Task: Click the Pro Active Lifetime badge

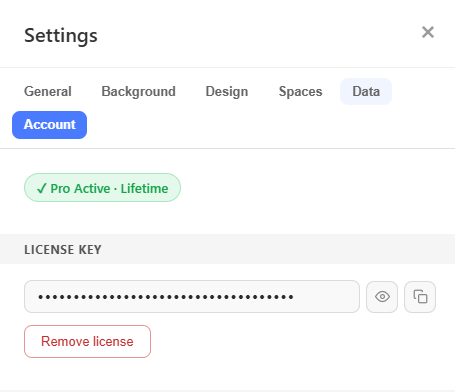Action: click(102, 188)
